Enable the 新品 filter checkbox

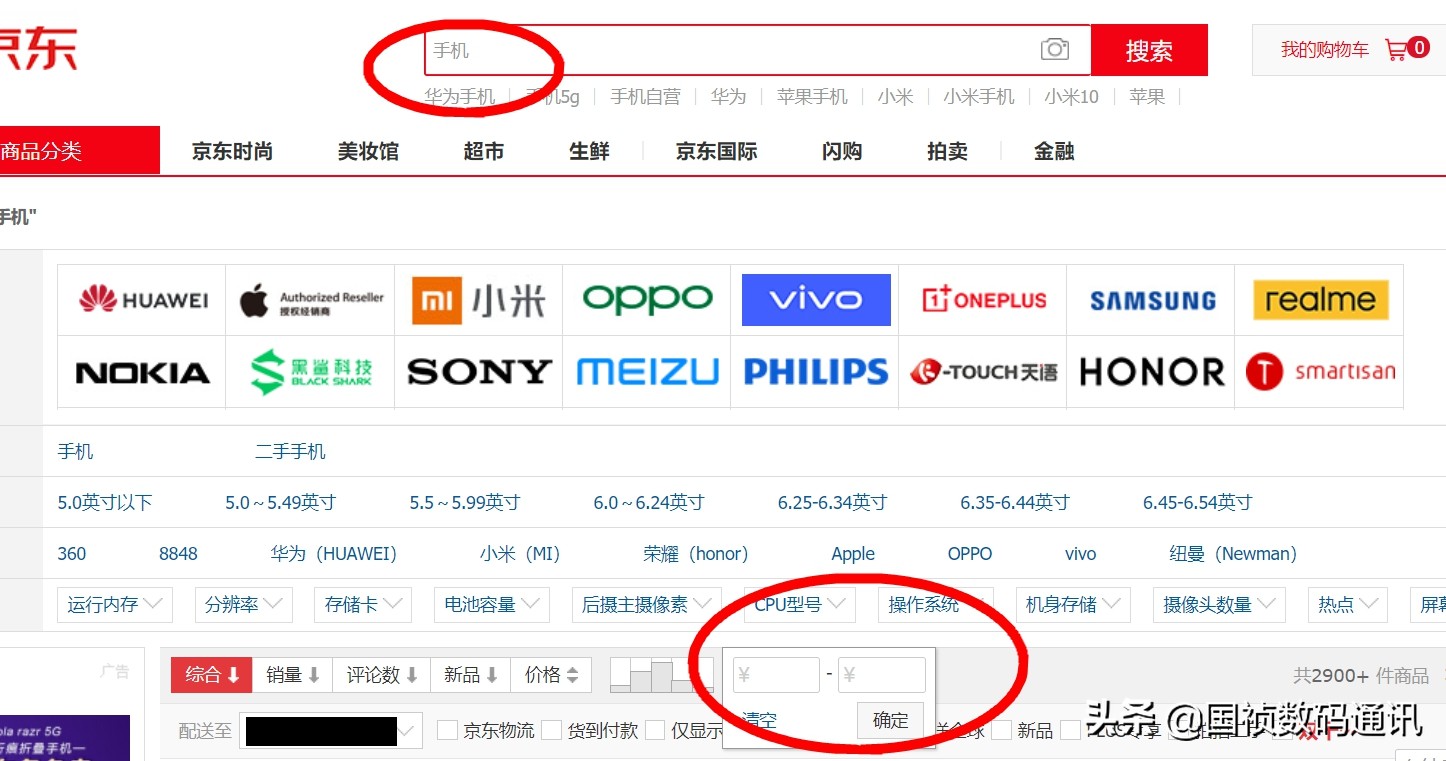pos(1001,730)
